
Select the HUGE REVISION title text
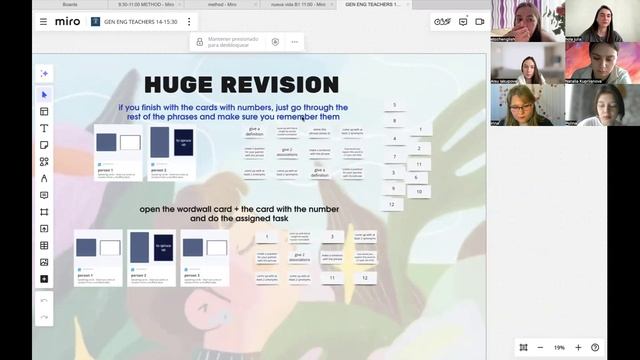pos(242,84)
